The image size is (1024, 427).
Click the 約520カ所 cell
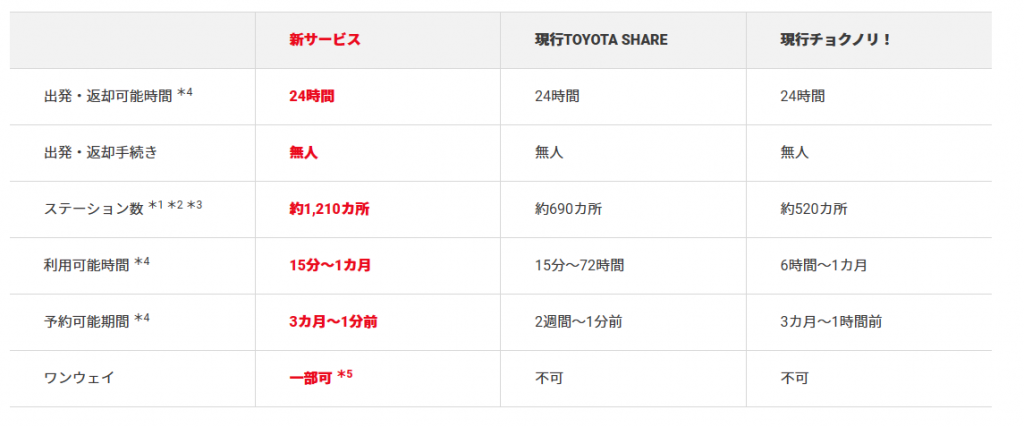click(814, 210)
